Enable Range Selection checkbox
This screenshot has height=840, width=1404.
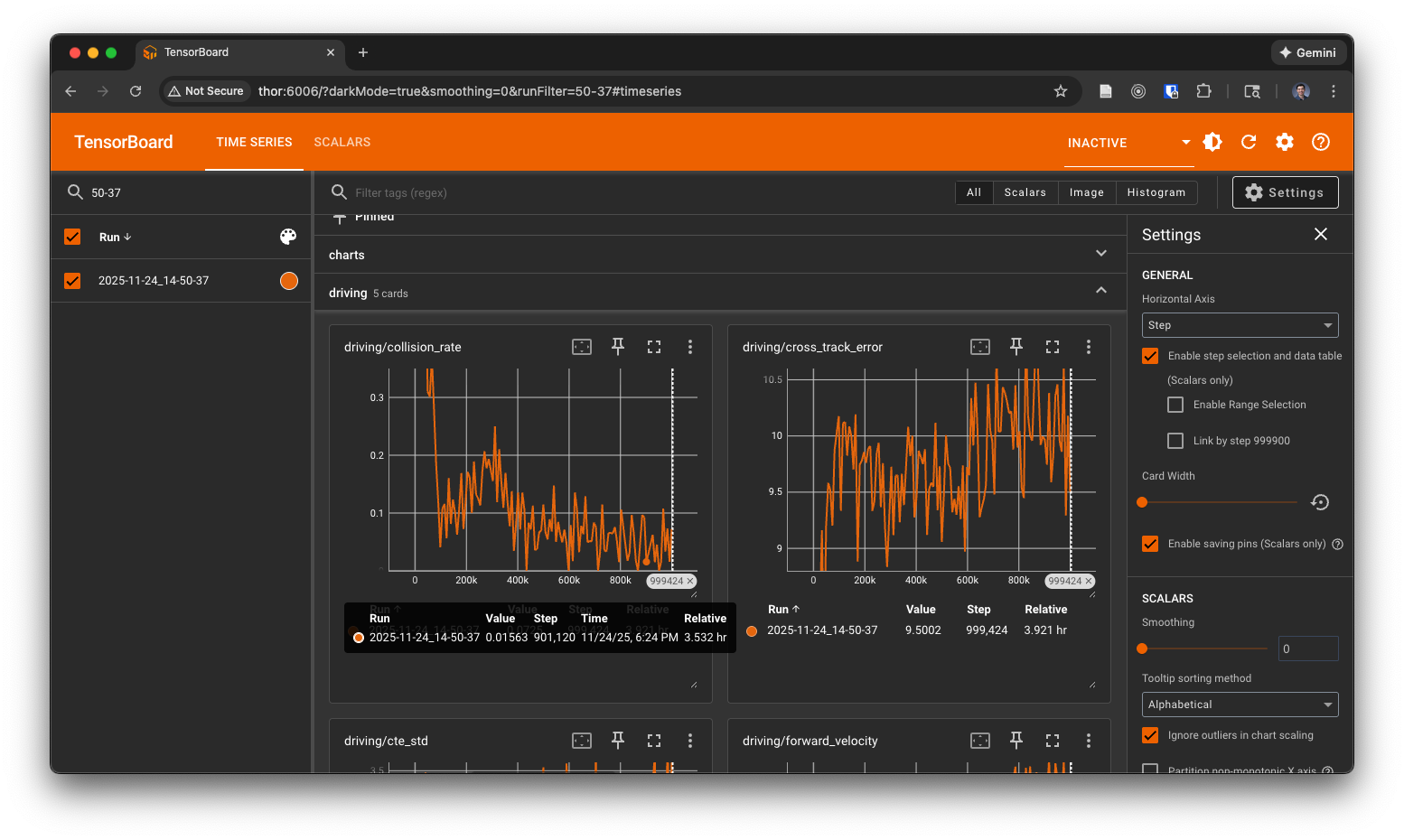click(x=1175, y=405)
